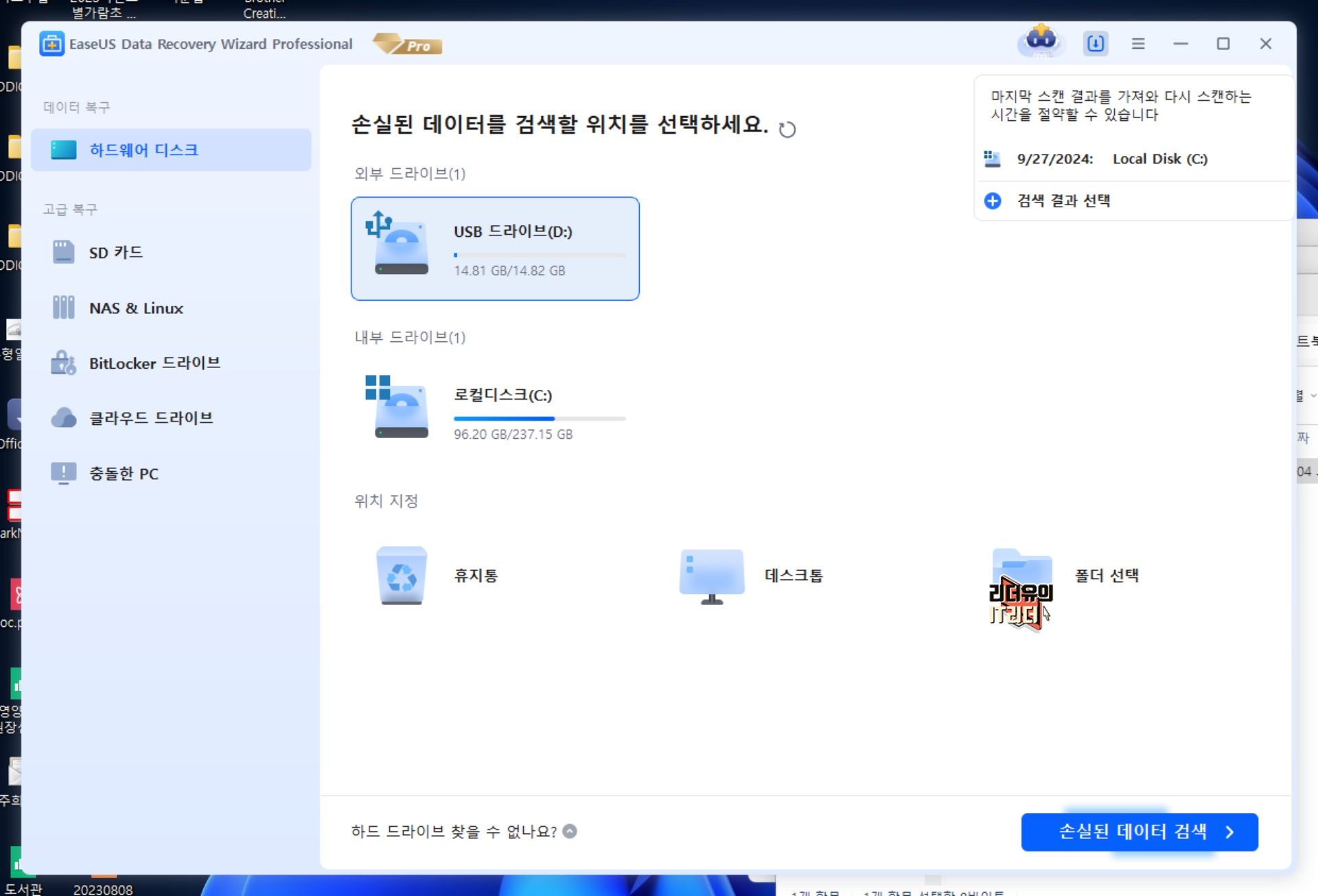1318x896 pixels.
Task: Select 충돌한 PC in sidebar
Action: click(x=124, y=474)
